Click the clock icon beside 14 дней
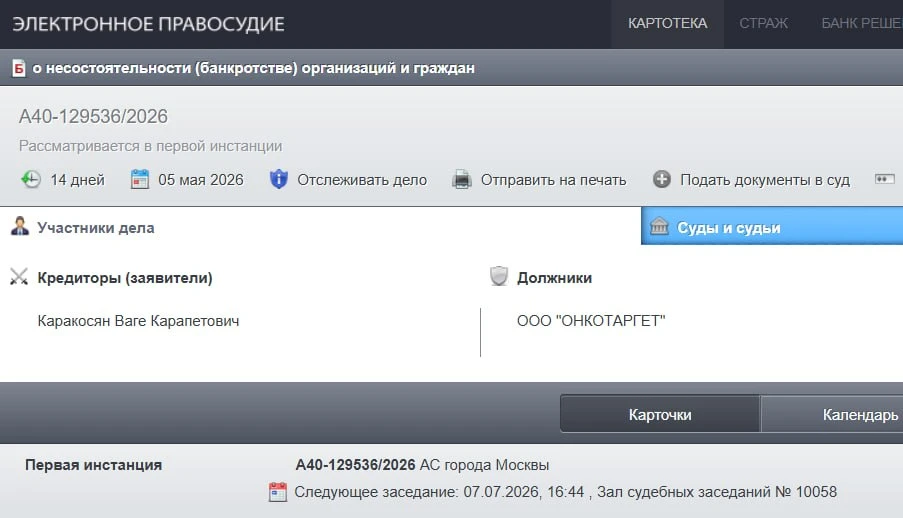Screen dimensions: 903x518 (x=31, y=179)
